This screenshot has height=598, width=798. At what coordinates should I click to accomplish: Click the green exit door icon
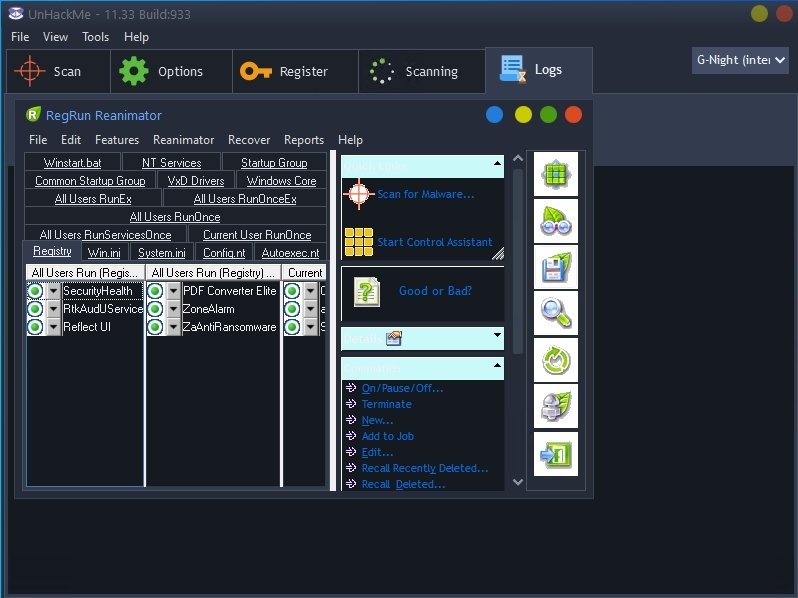point(555,454)
